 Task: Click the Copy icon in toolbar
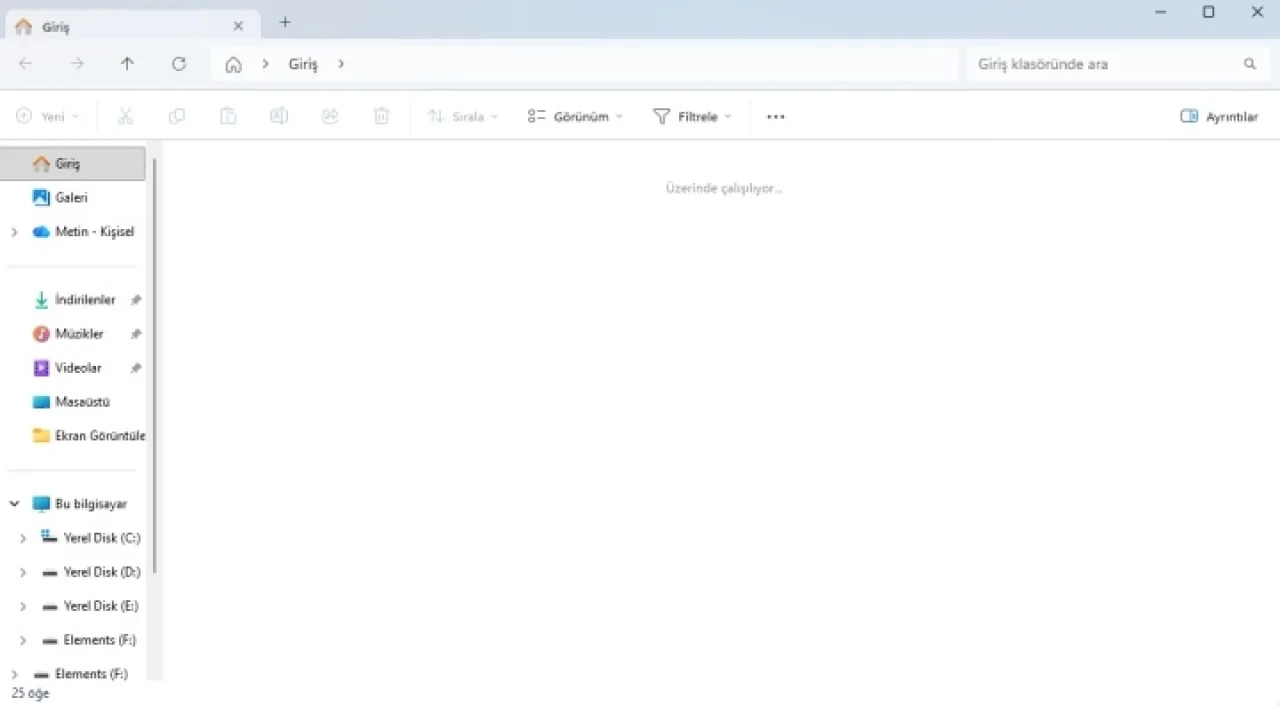tap(177, 117)
